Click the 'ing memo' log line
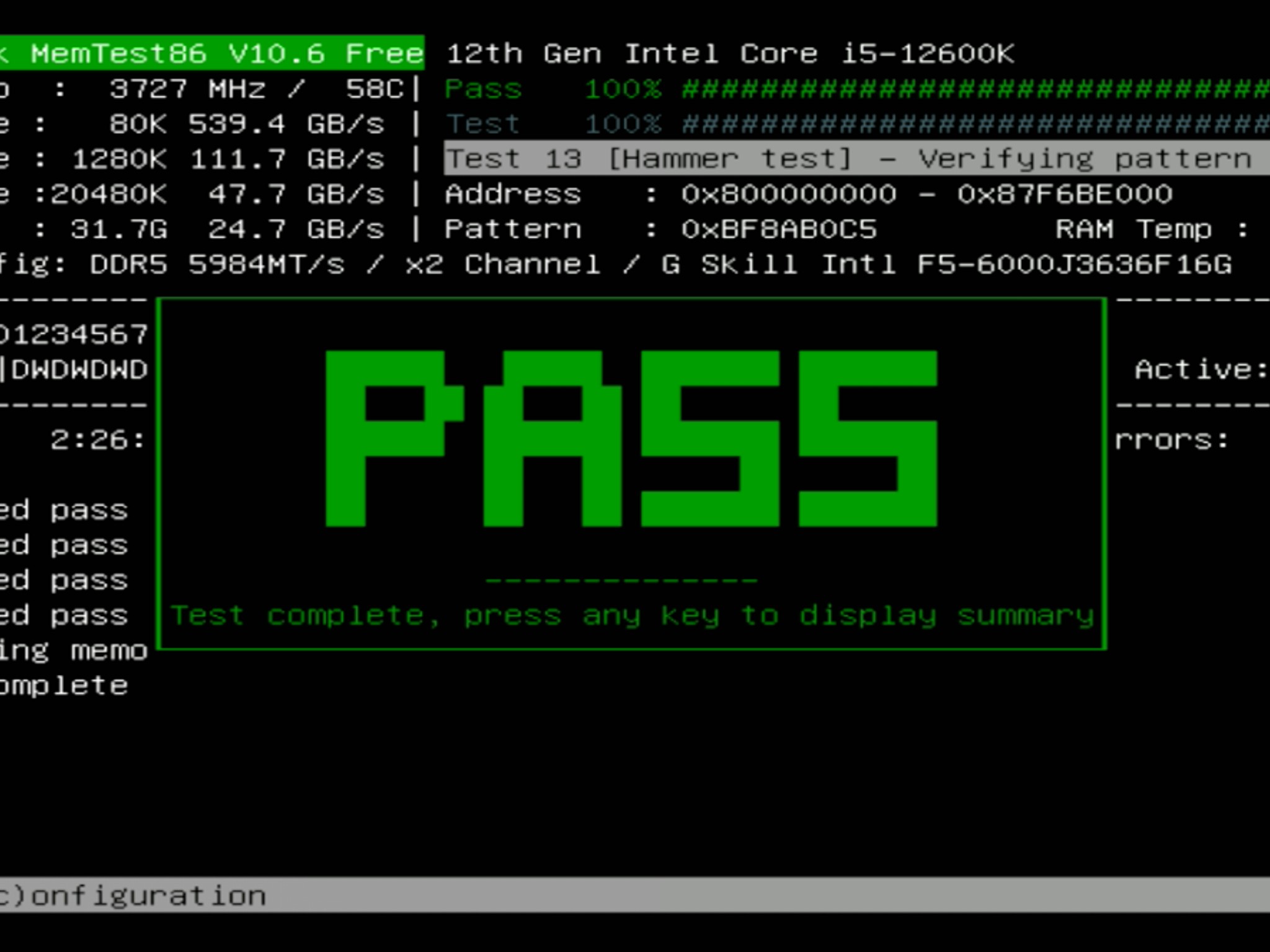1270x952 pixels. point(74,651)
